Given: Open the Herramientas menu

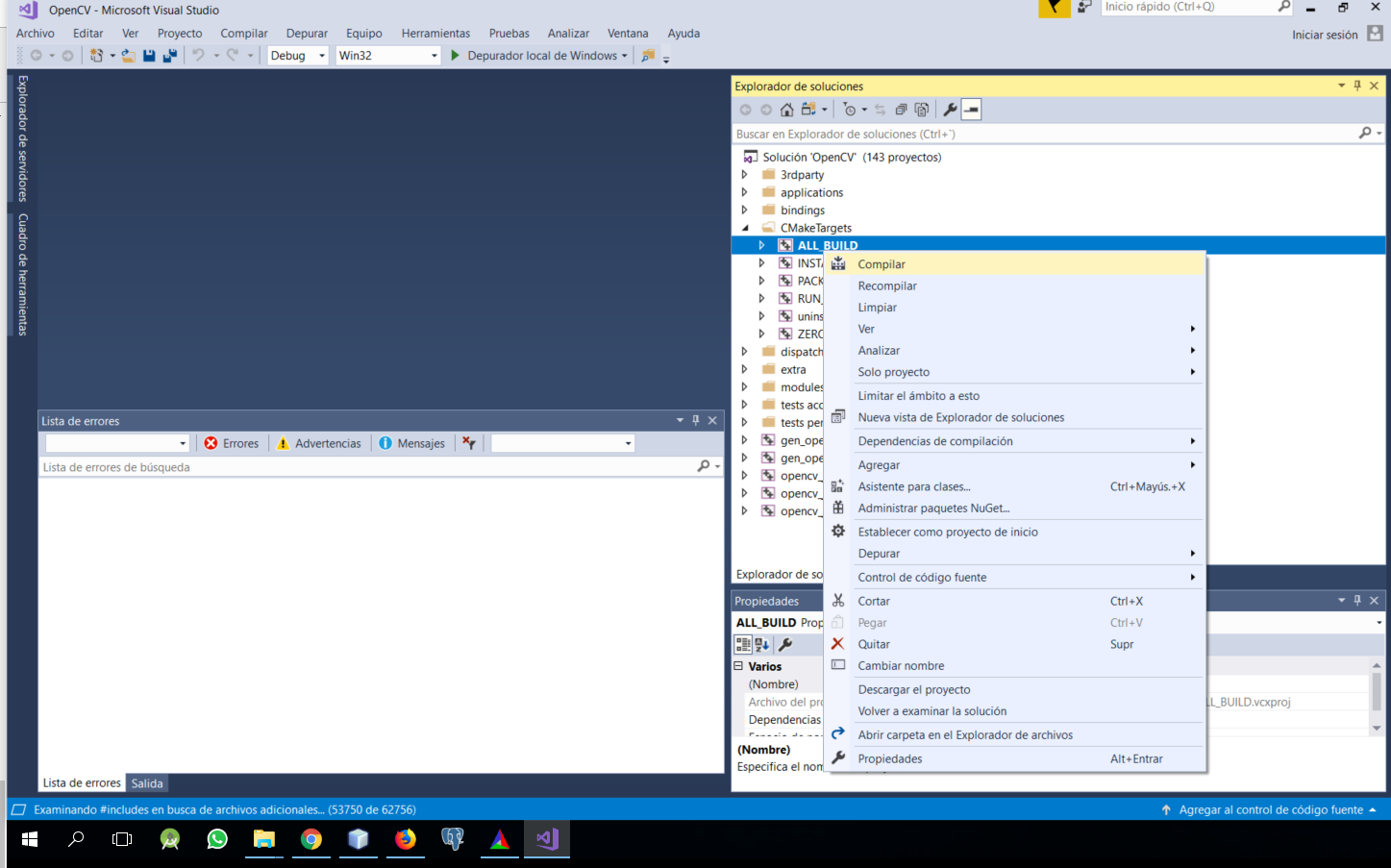Looking at the screenshot, I should tap(435, 34).
